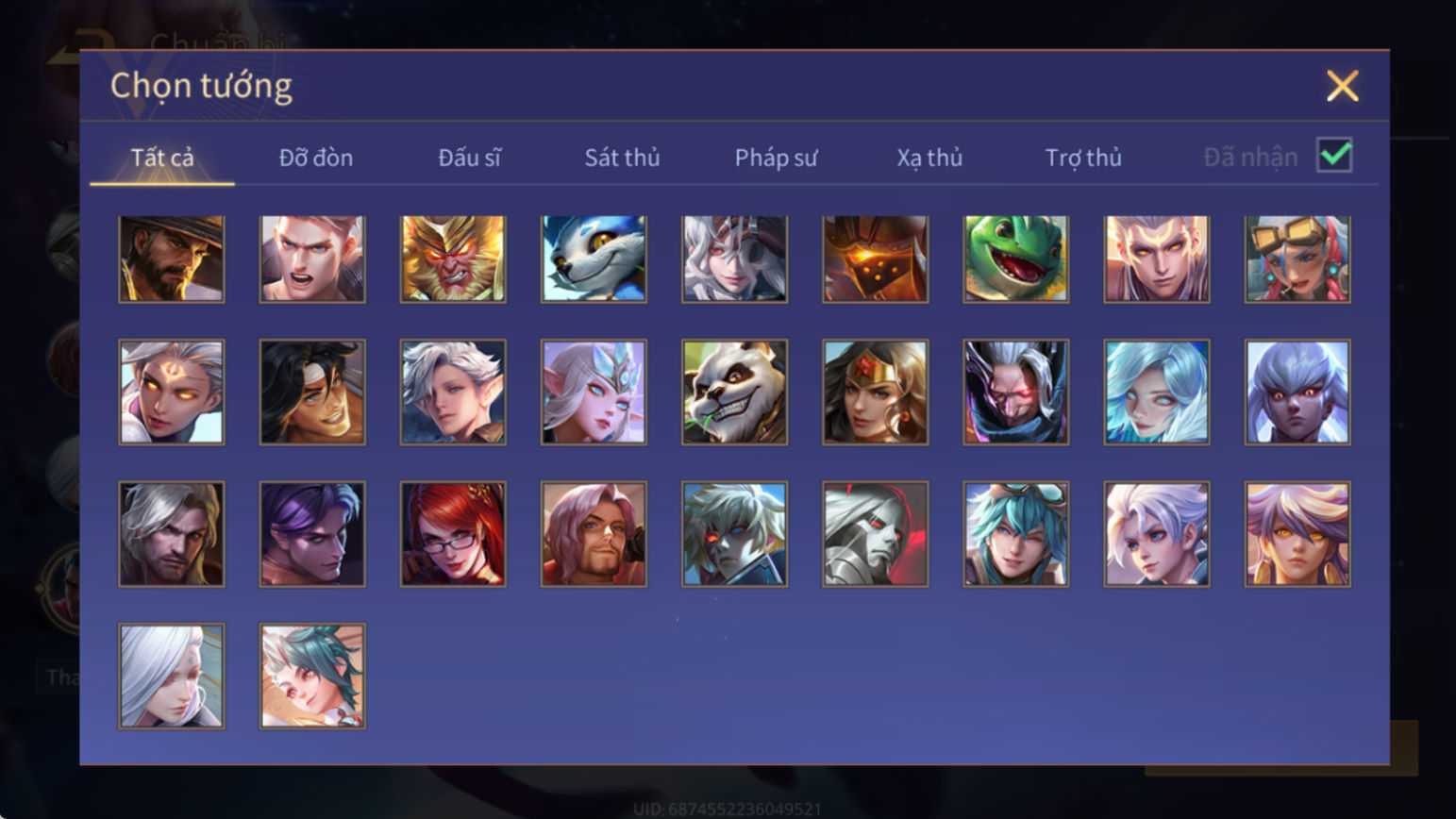Select the goggles-wearing pink-braided hero
The width and height of the screenshot is (1456, 819).
pyautogui.click(x=1297, y=259)
